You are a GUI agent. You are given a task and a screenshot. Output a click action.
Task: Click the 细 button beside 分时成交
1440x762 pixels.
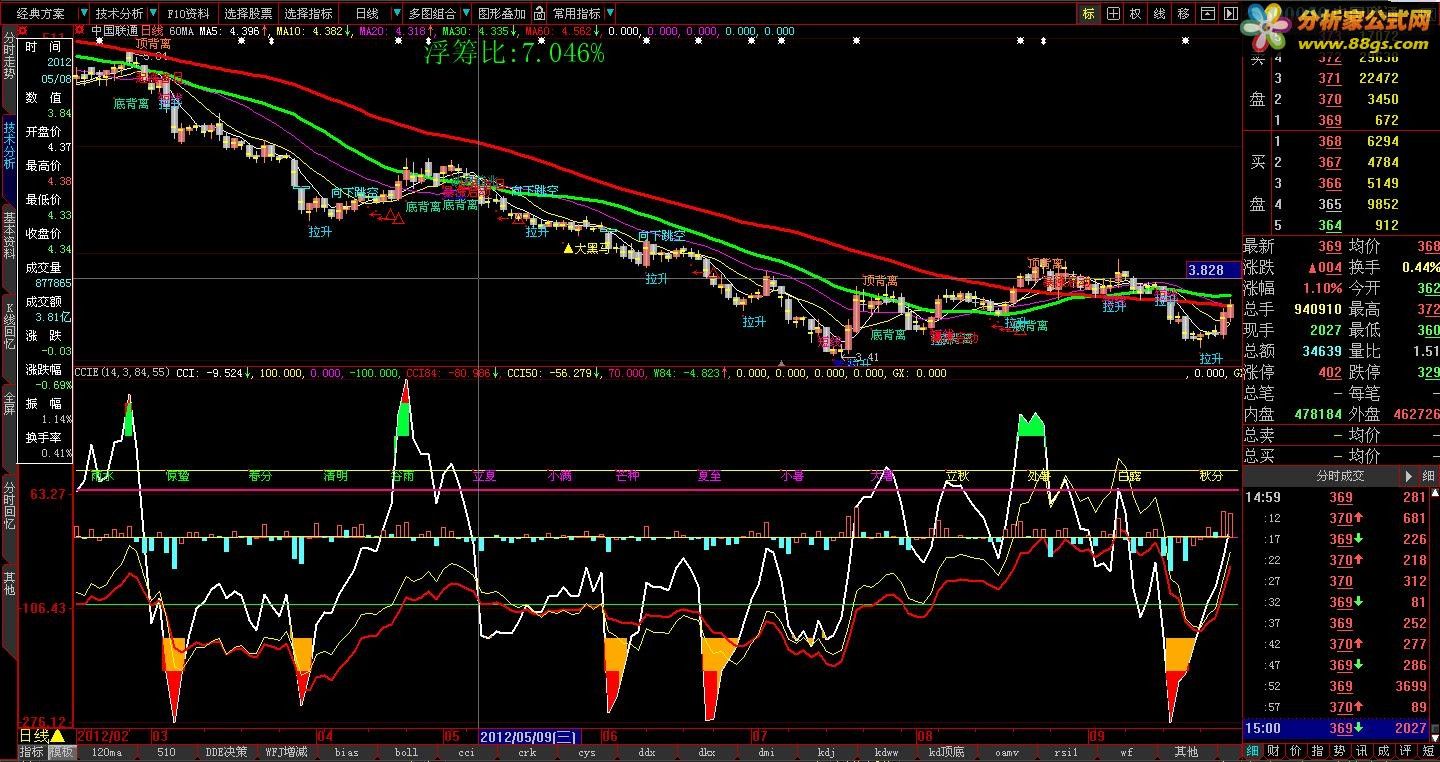tap(1430, 476)
